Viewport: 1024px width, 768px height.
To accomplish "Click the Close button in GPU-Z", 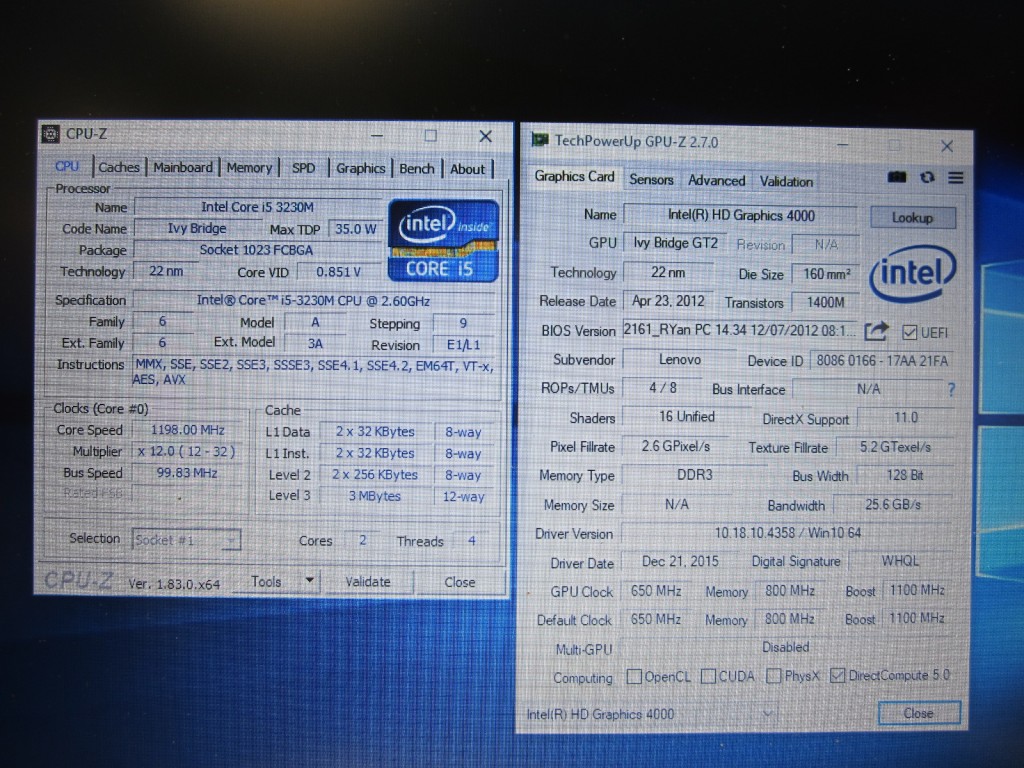I will [x=919, y=713].
